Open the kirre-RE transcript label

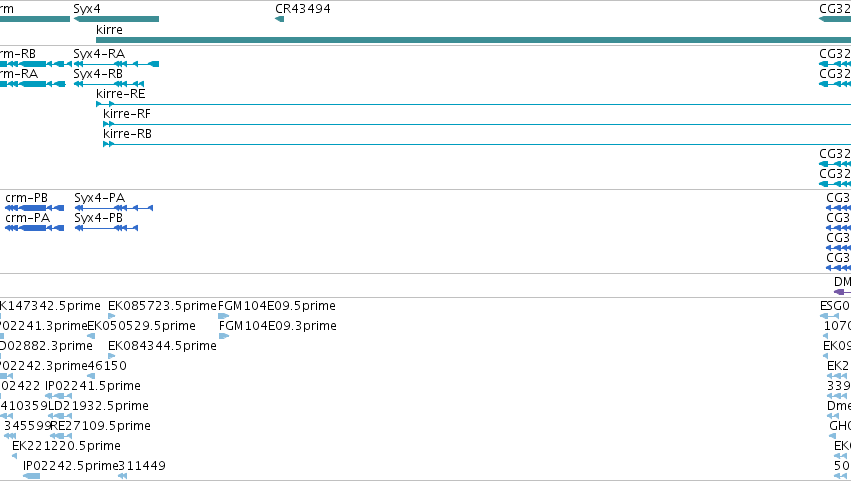tap(121, 94)
